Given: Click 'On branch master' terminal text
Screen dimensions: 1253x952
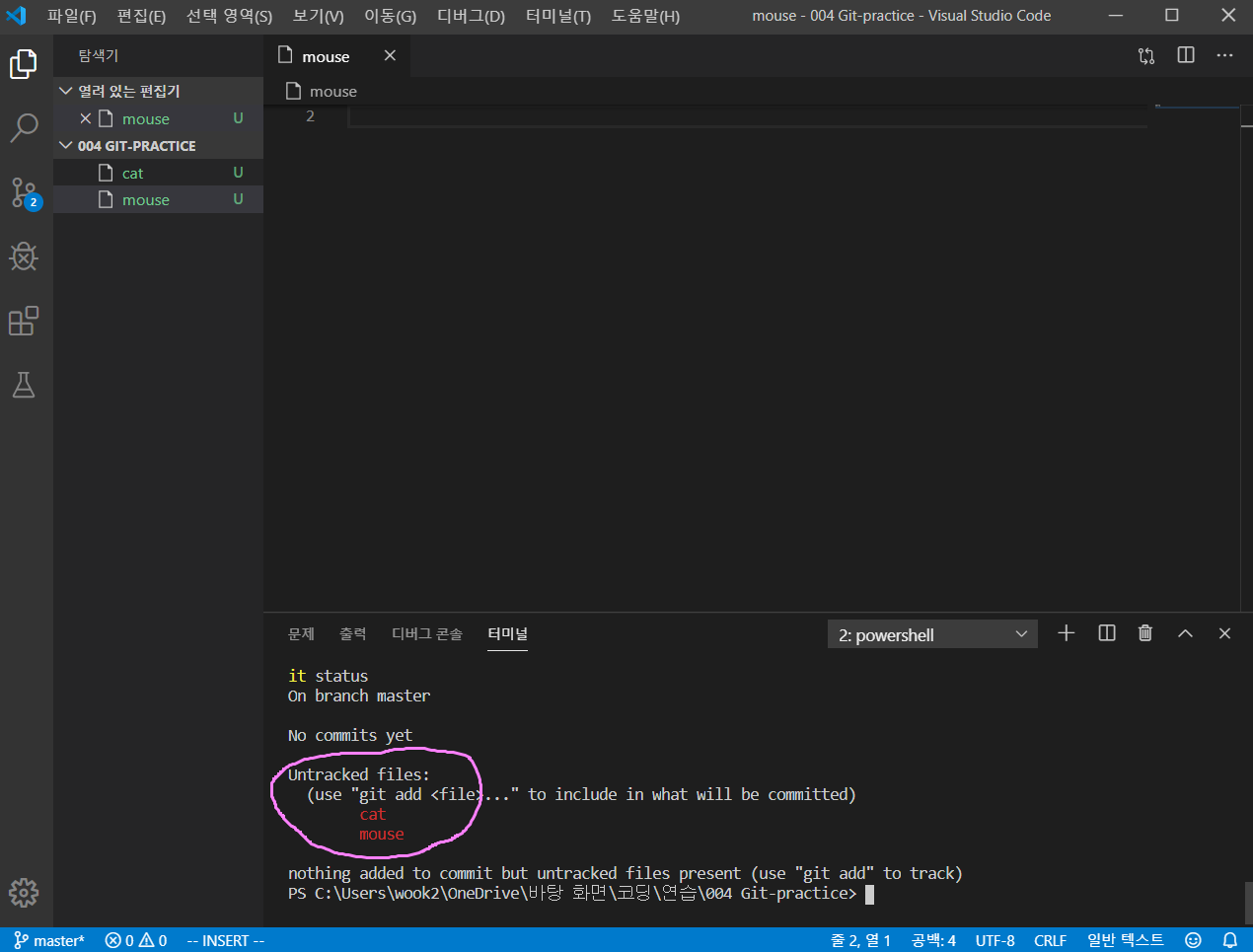Looking at the screenshot, I should coord(359,696).
